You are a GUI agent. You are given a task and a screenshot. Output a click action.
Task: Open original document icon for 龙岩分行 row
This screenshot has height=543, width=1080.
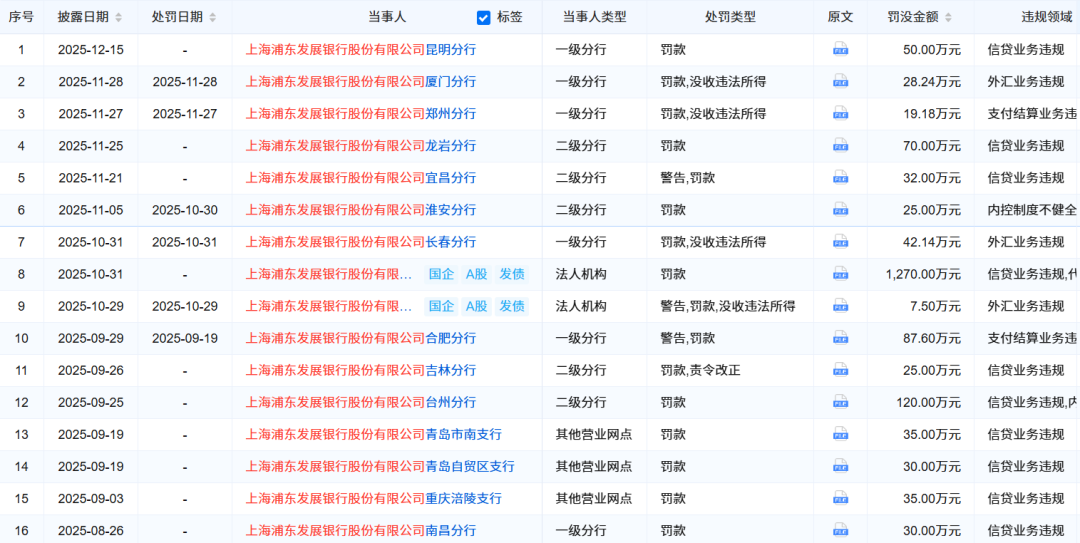coord(840,145)
